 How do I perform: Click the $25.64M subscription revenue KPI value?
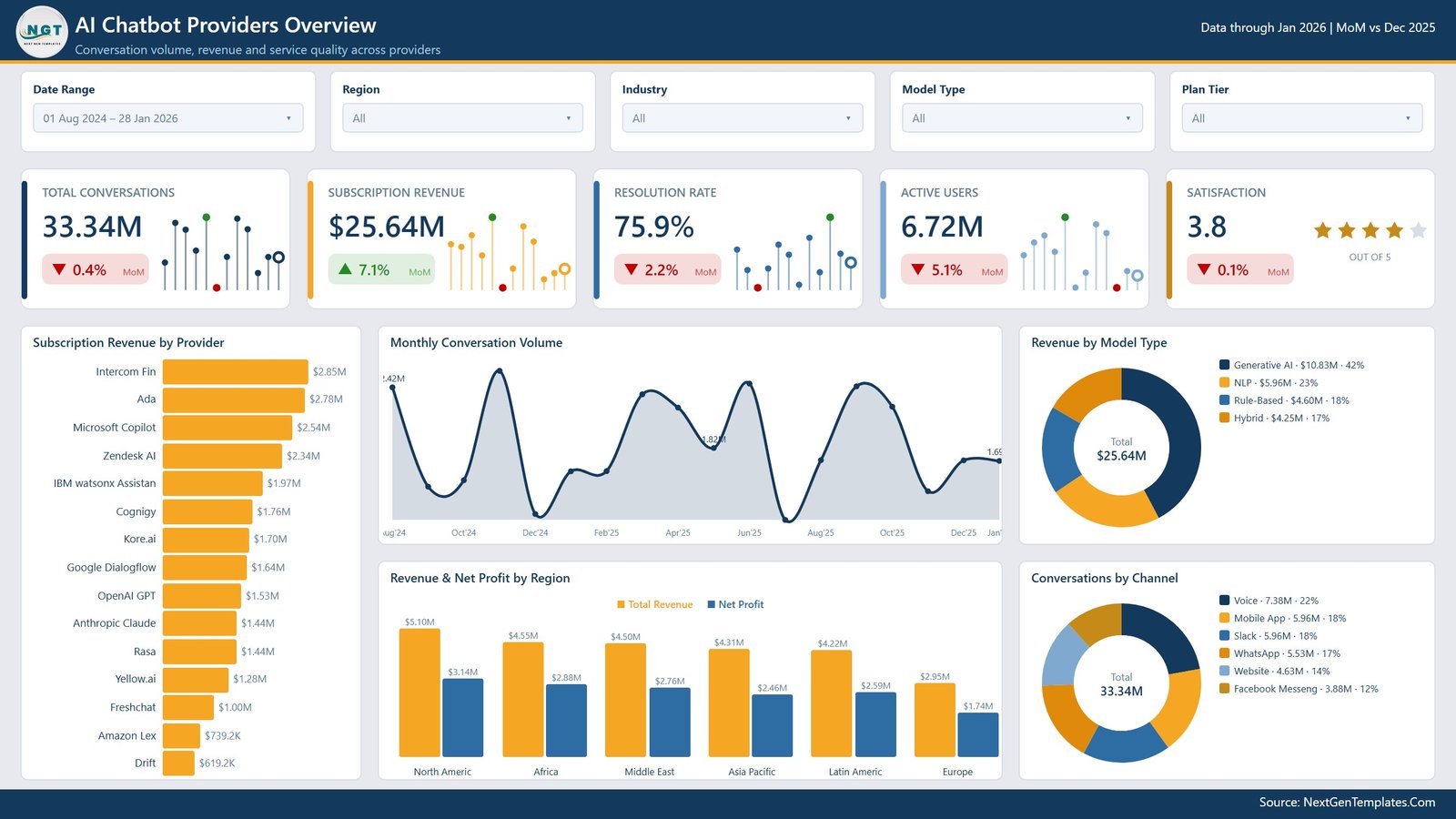pyautogui.click(x=387, y=227)
